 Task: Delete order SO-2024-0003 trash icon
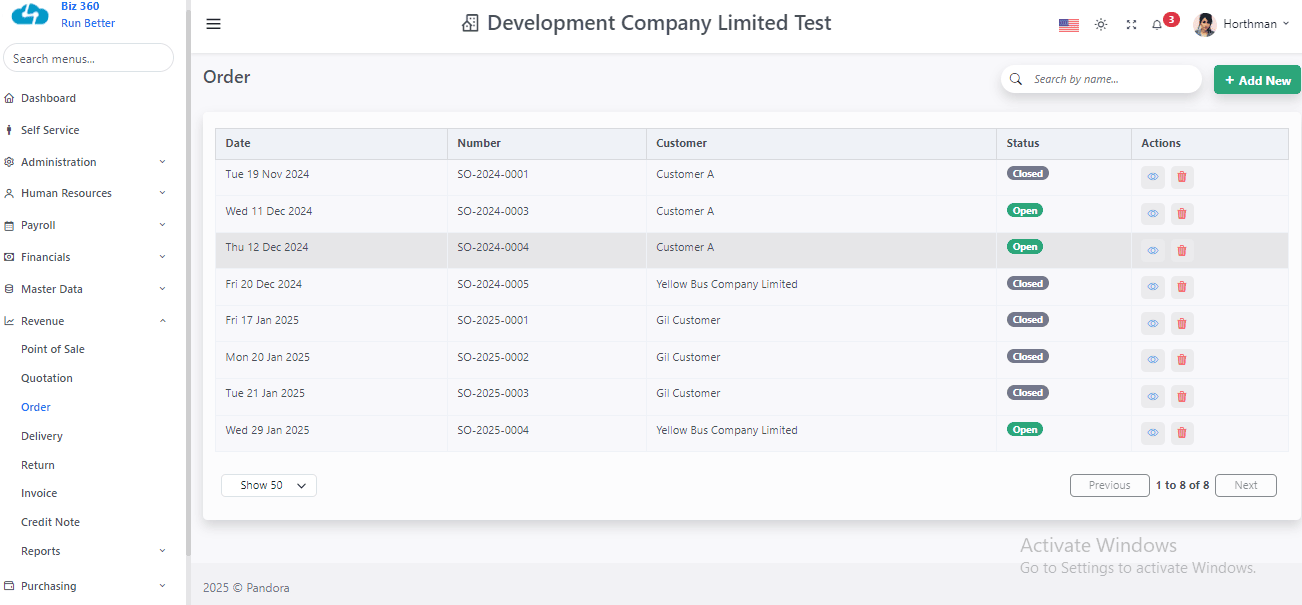coord(1182,214)
